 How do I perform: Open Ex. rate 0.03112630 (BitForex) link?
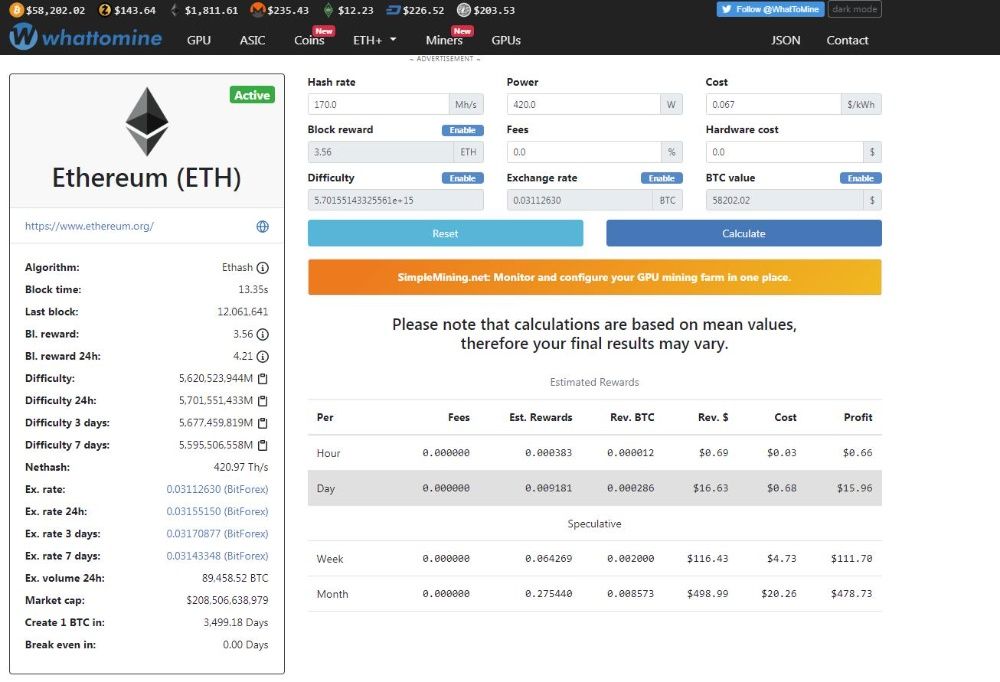coord(217,489)
